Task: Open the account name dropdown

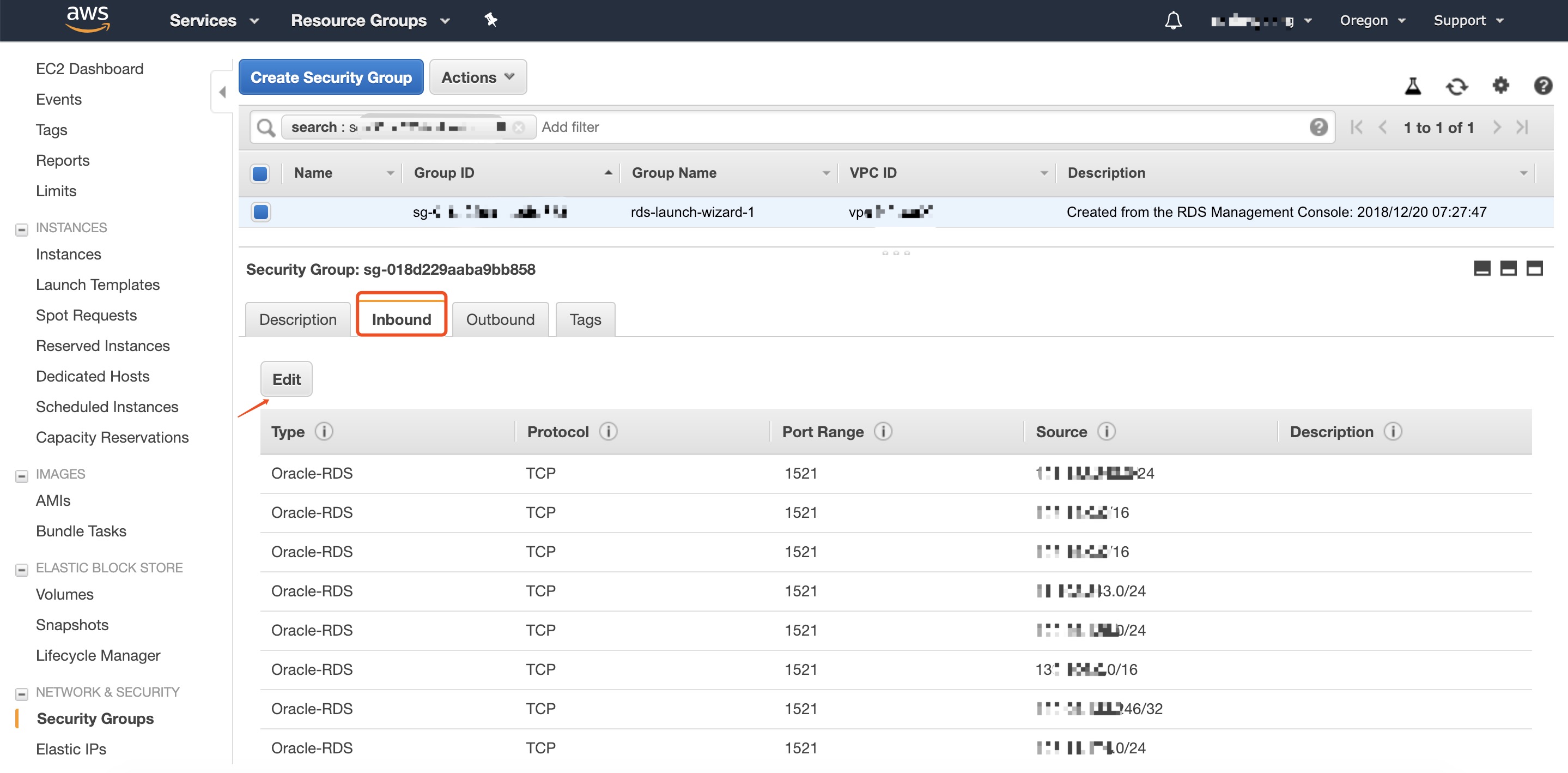Action: 1261,21
